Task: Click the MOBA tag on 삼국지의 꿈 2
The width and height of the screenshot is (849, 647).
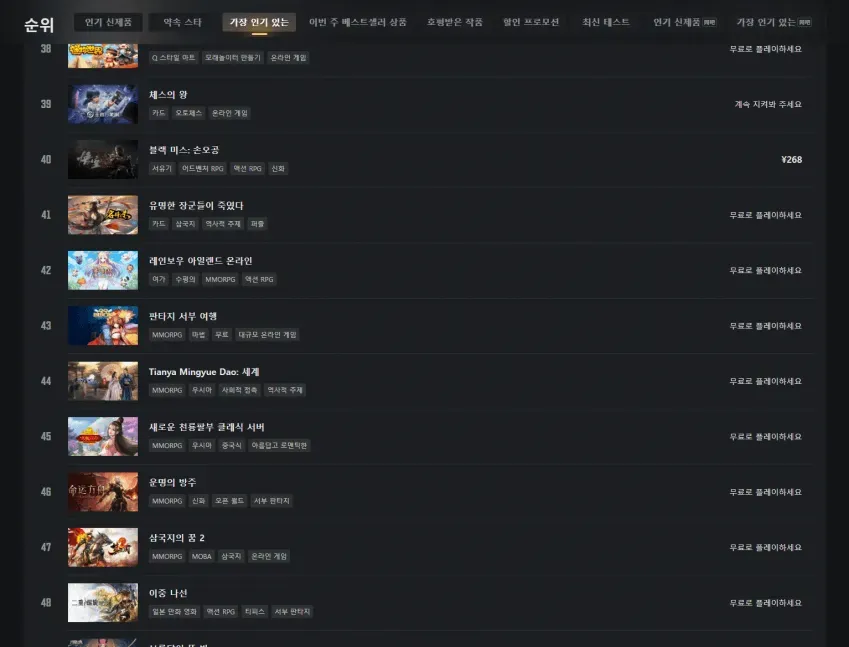Action: (201, 557)
